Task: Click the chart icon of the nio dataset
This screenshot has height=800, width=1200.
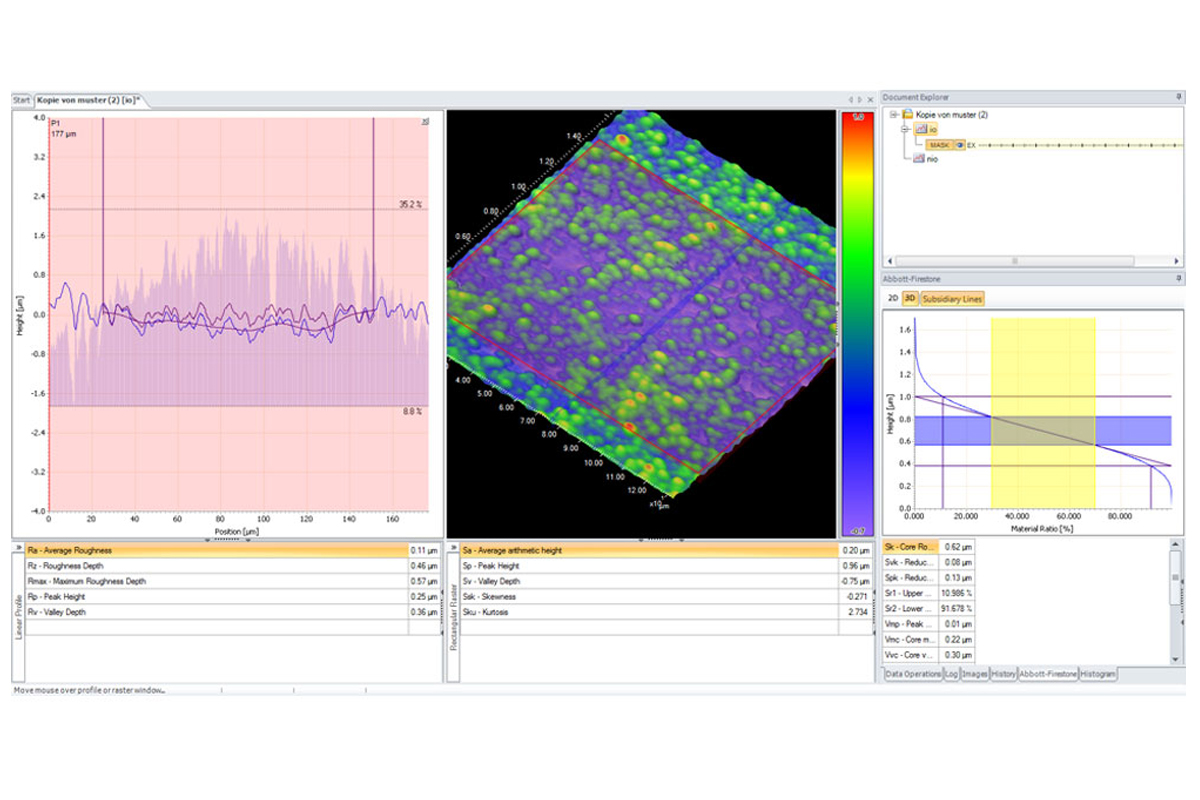Action: tap(920, 159)
